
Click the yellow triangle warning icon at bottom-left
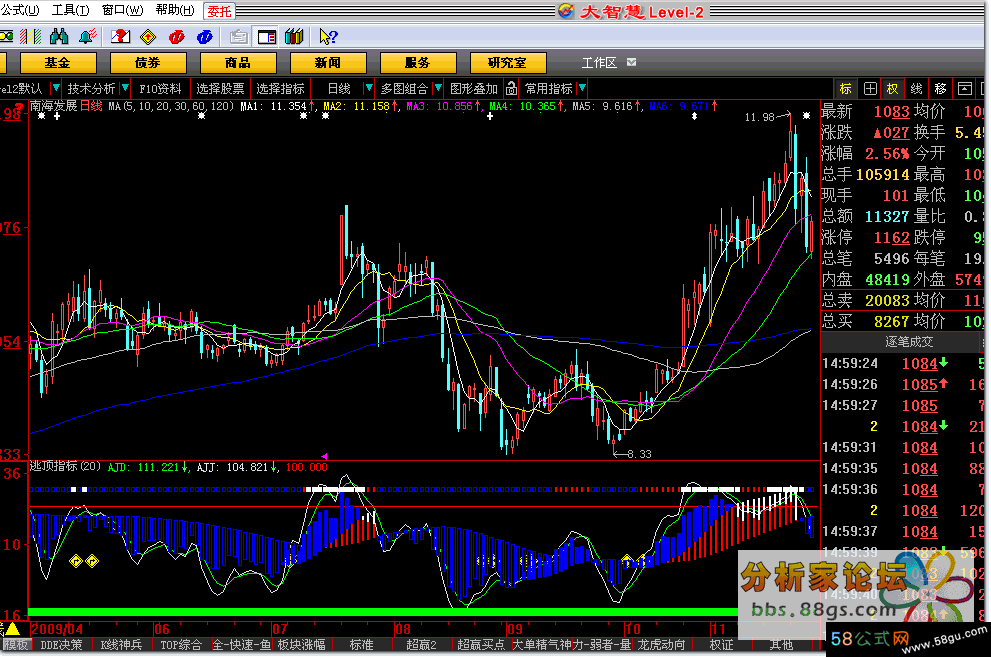point(13,629)
